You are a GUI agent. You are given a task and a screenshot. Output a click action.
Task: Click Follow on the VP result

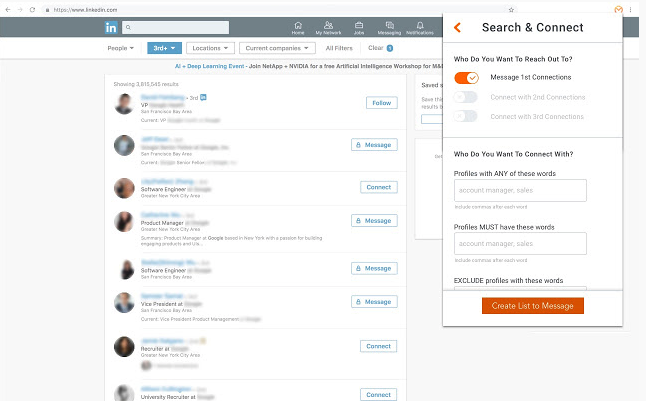pos(382,103)
